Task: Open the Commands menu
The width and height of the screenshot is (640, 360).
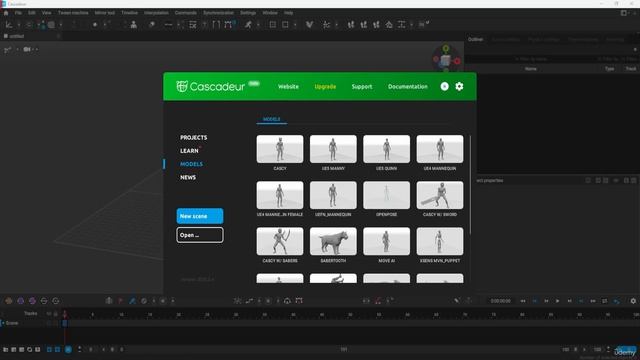Action: click(186, 13)
